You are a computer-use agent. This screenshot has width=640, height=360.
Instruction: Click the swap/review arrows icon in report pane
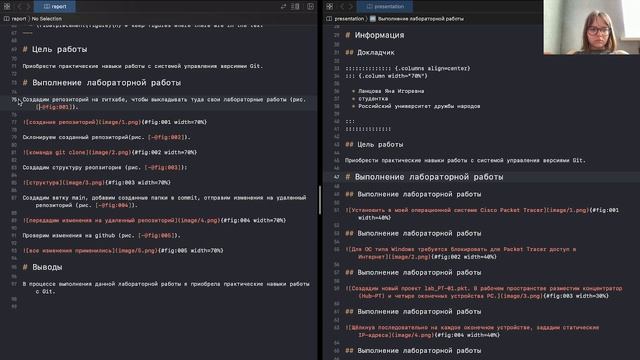pyautogui.click(x=283, y=6)
